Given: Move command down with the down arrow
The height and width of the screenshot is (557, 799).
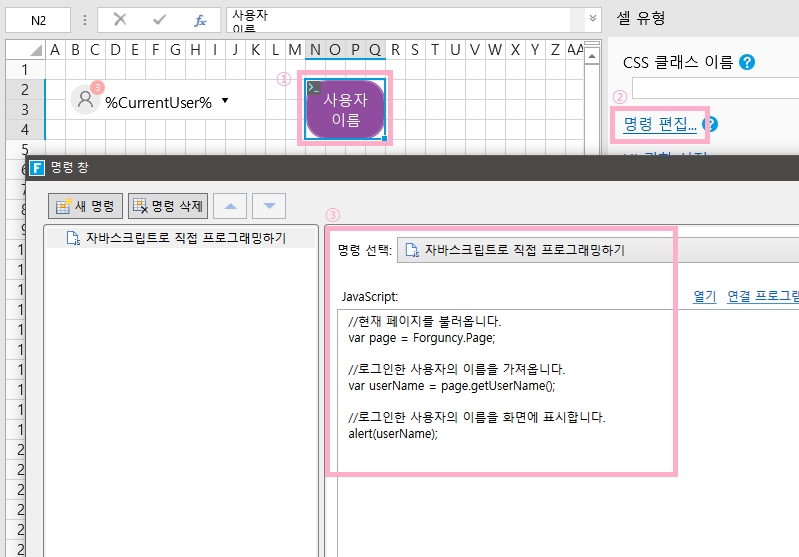Looking at the screenshot, I should (268, 207).
